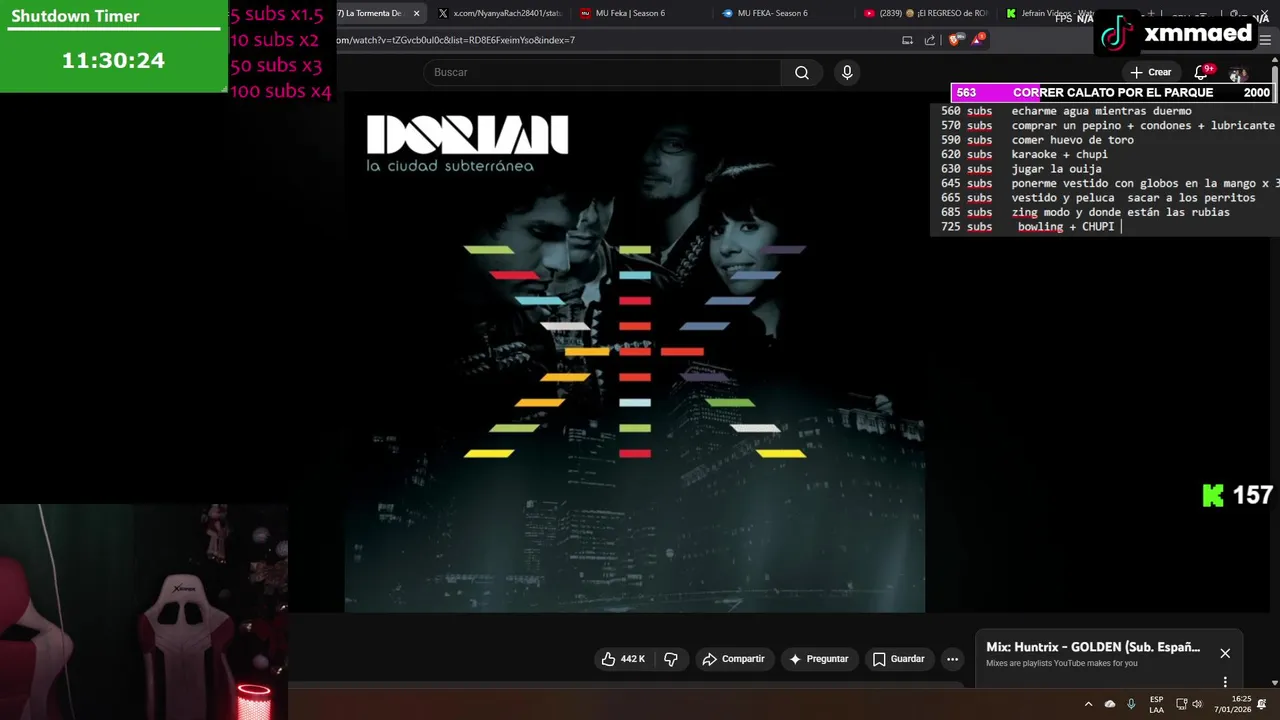Image resolution: width=1280 pixels, height=720 pixels.
Task: Open the YouTube account avatar menu
Action: point(1238,74)
